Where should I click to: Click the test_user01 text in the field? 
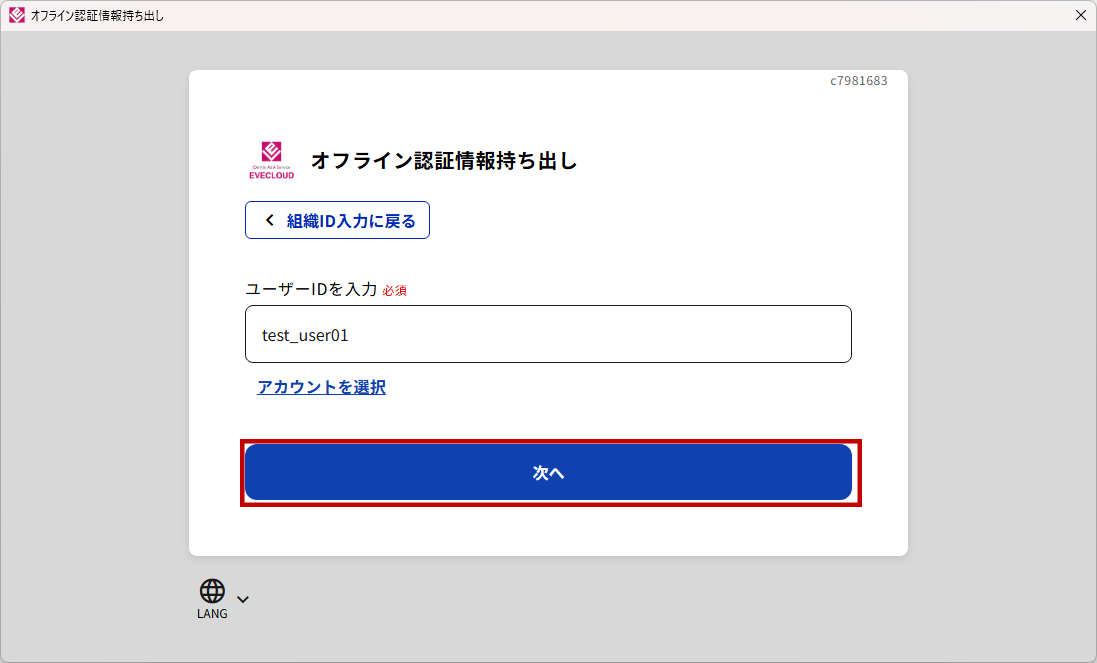[305, 336]
